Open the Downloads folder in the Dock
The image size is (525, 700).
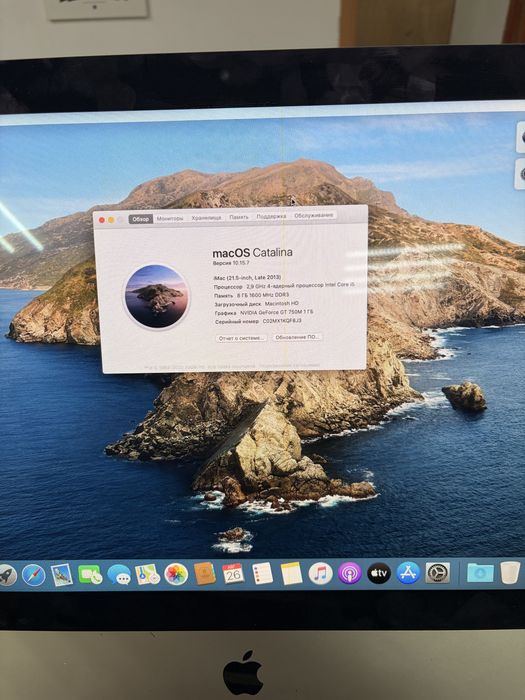(480, 572)
